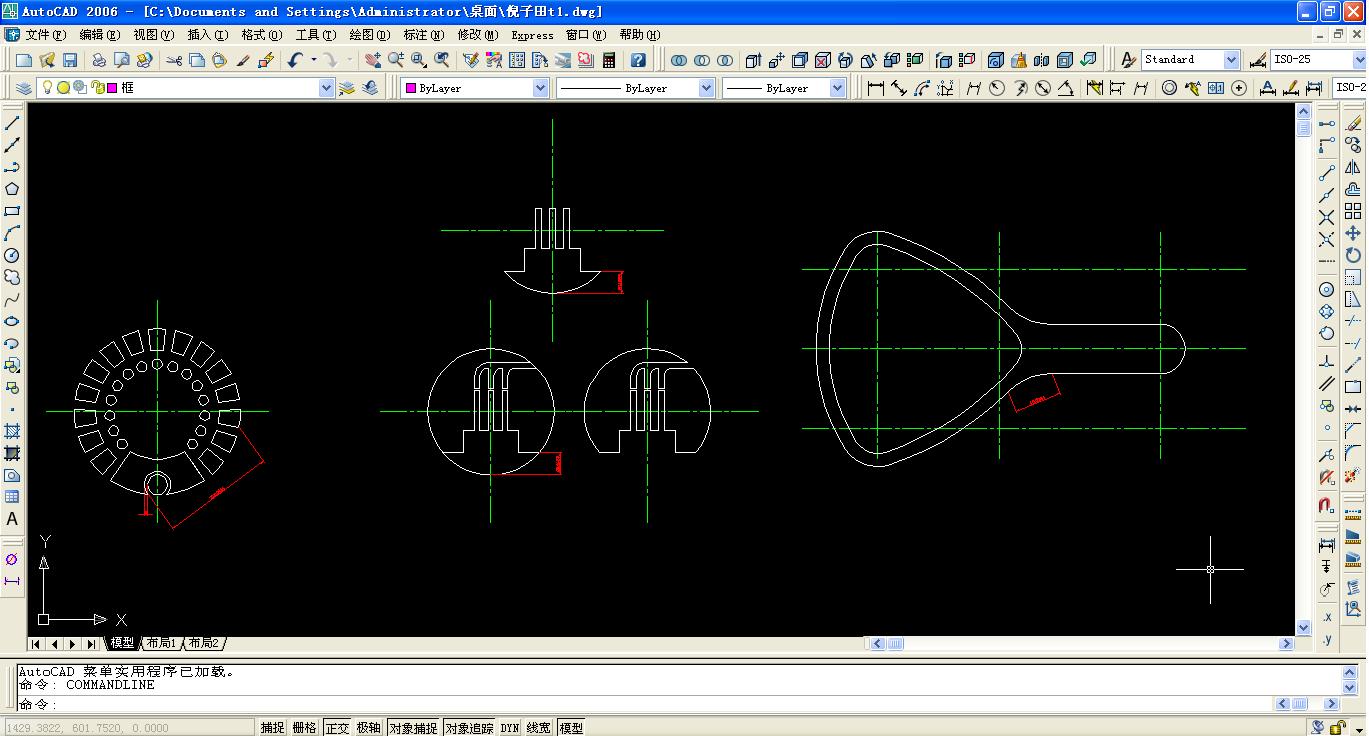Open the QuickCalc calculator icon
Image resolution: width=1369 pixels, height=736 pixels.
pos(608,61)
